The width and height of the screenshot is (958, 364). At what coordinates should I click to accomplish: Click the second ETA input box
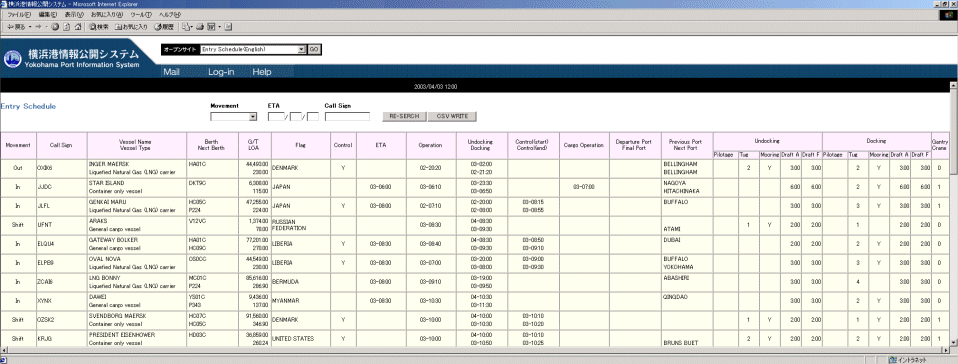click(x=296, y=117)
